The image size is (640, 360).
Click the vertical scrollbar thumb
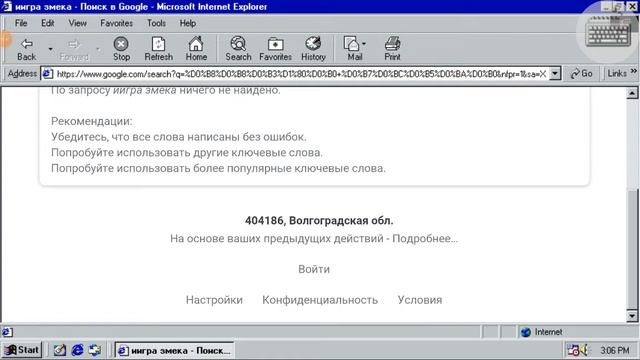[632, 249]
